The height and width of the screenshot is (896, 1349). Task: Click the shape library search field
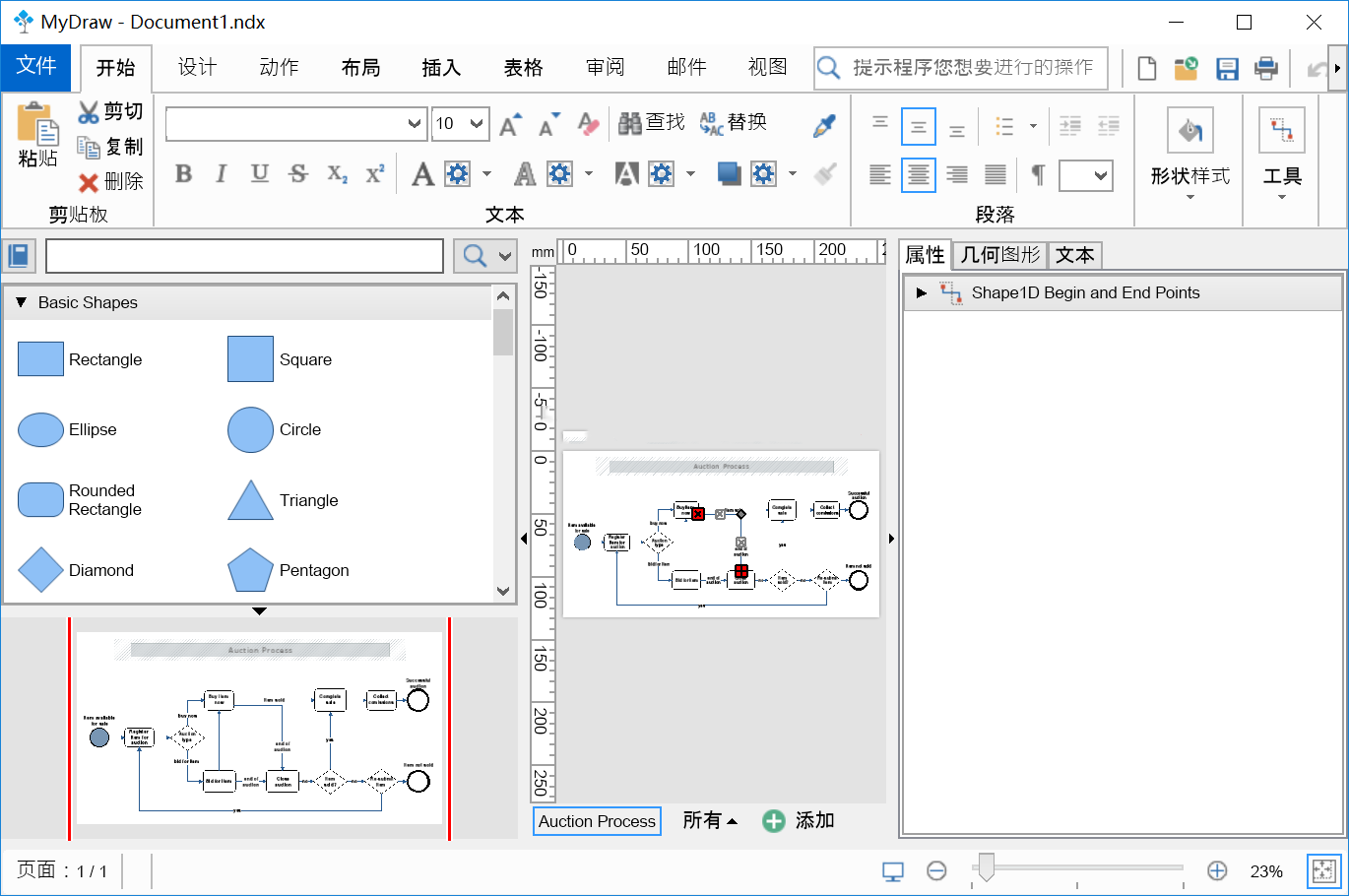pyautogui.click(x=244, y=256)
